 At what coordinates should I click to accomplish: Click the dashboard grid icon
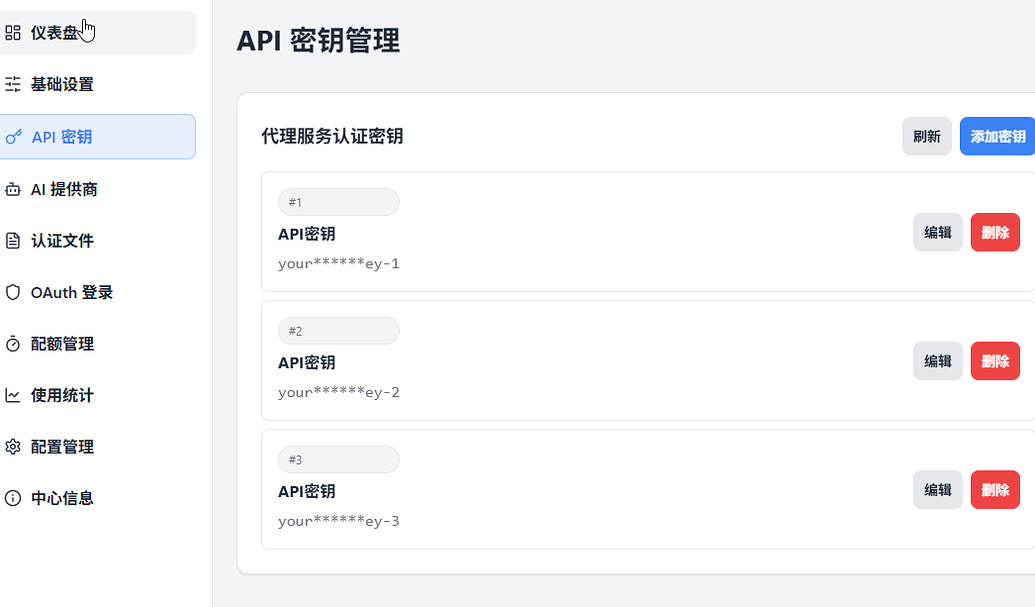coord(13,32)
